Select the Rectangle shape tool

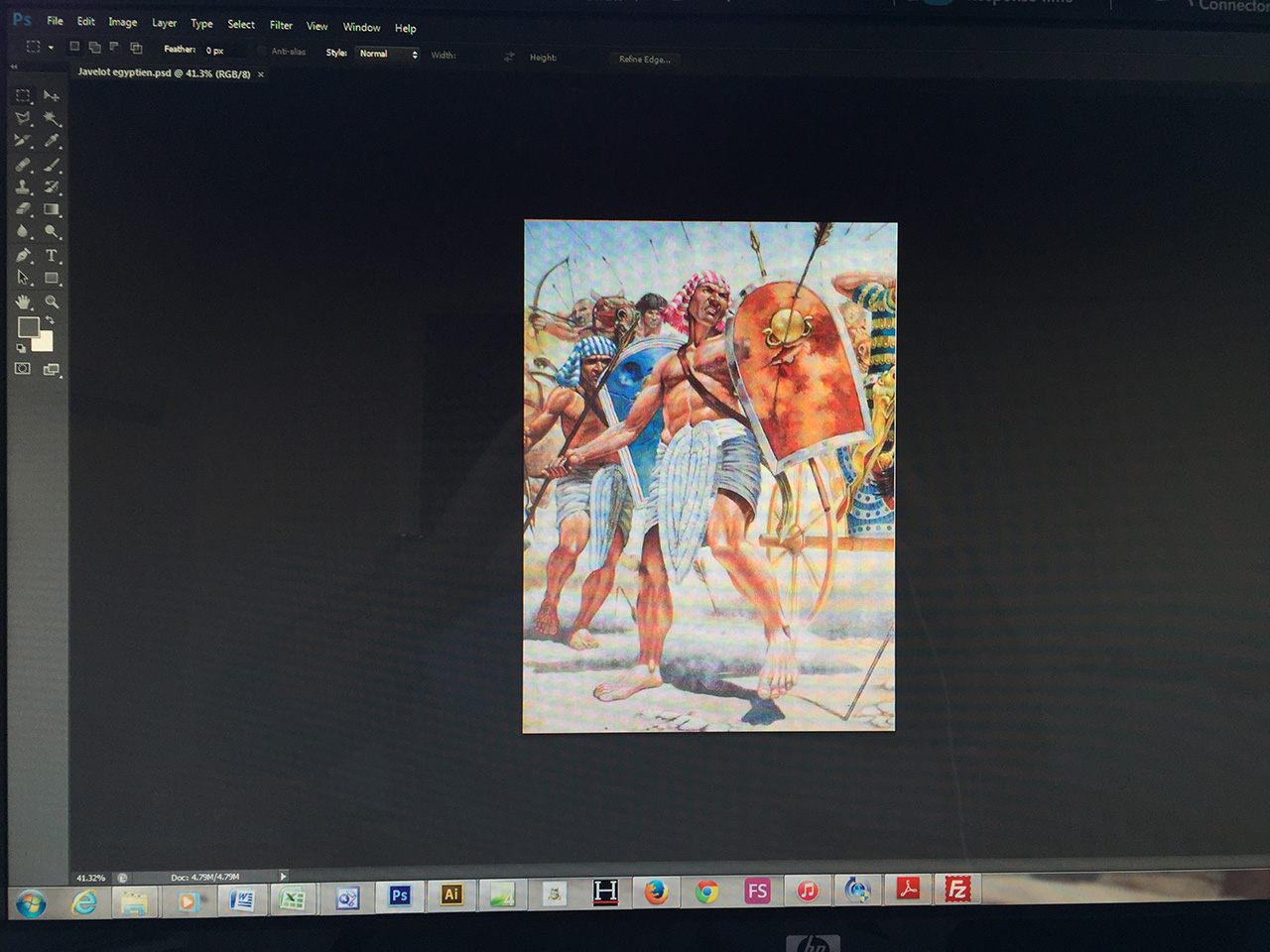pos(52,279)
